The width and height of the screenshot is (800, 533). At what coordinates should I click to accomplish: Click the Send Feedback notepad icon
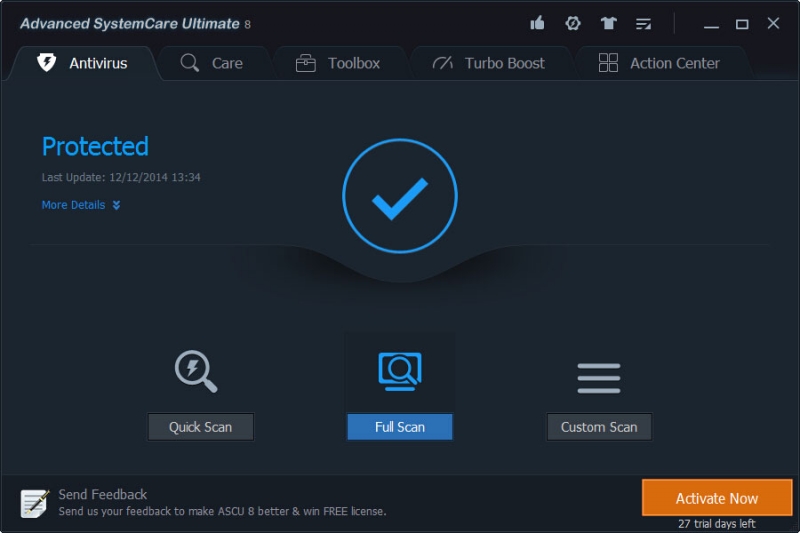pyautogui.click(x=36, y=502)
